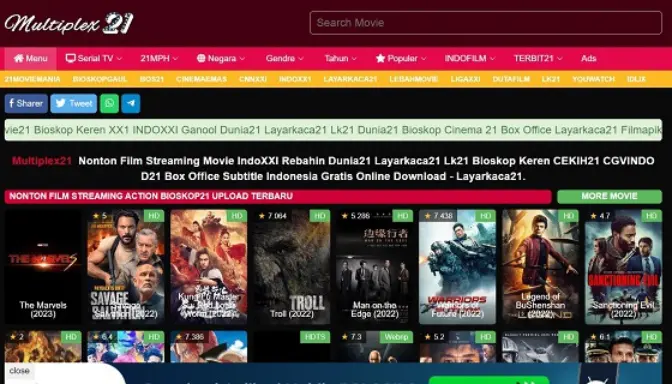This screenshot has height=384, width=672.
Task: Open The Marvels (2023) poster
Action: coord(43,267)
